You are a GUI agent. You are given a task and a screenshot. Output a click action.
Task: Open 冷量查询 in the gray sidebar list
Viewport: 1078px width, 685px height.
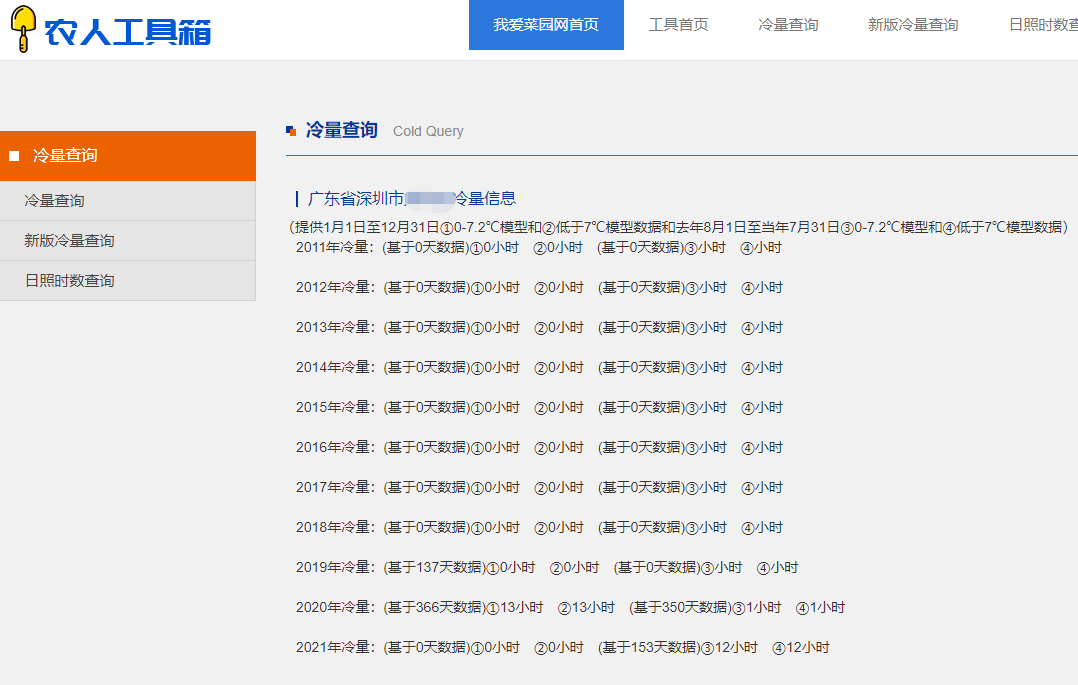click(x=55, y=201)
